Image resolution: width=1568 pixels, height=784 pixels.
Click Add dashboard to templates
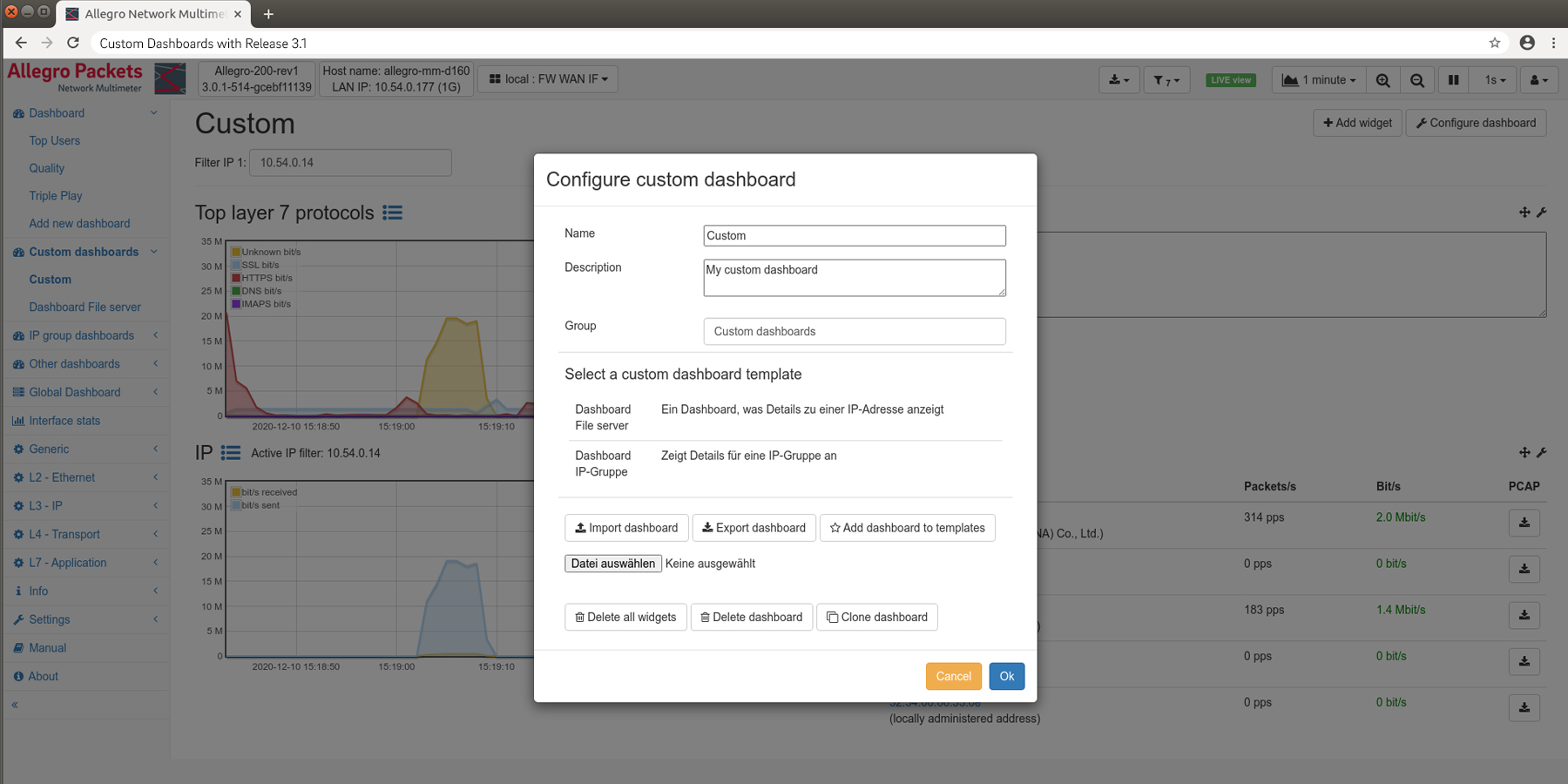tap(908, 527)
